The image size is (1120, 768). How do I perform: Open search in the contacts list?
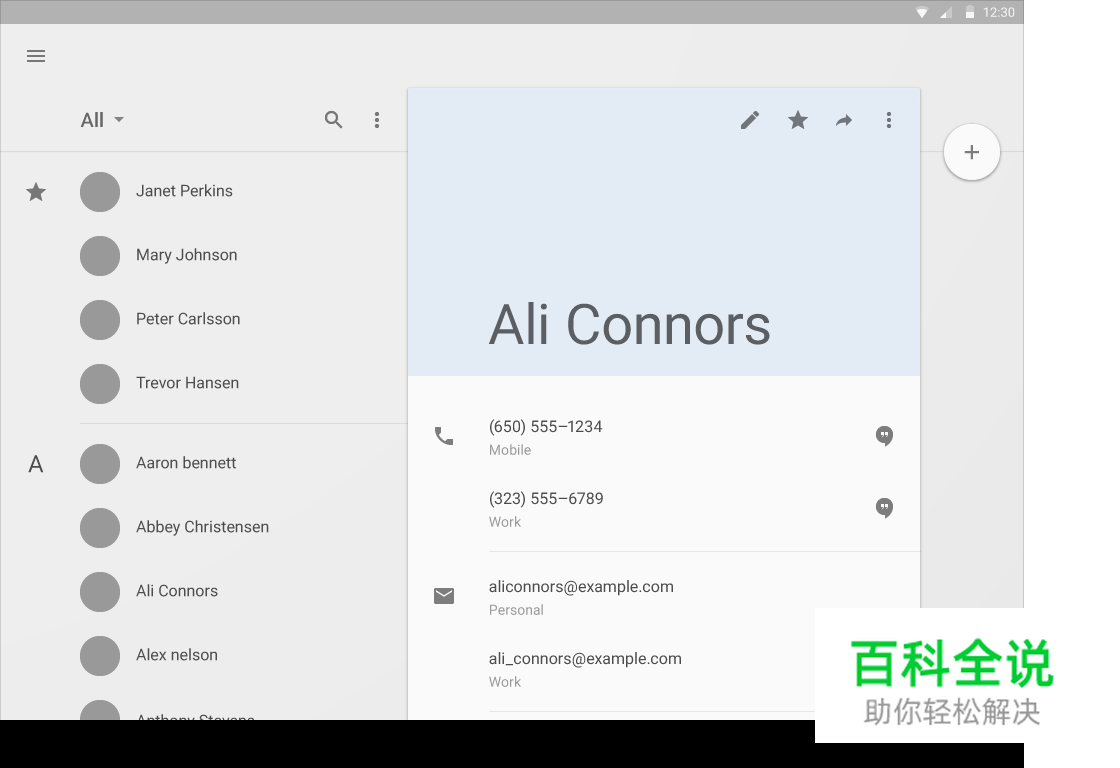click(x=334, y=119)
